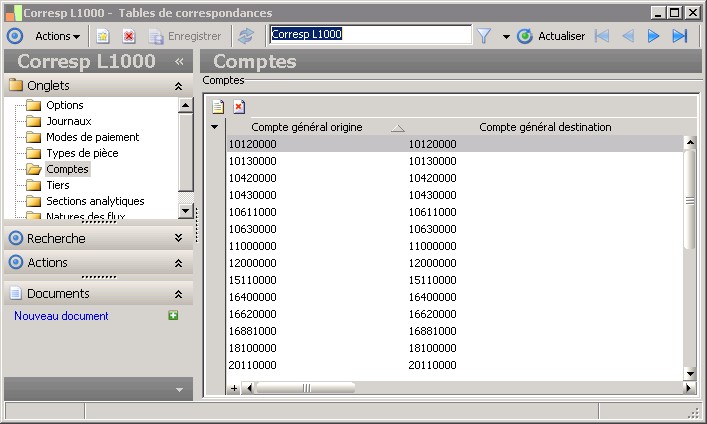This screenshot has width=707, height=424.
Task: Click the refresh arrows icon beside Enregistrer
Action: point(246,36)
